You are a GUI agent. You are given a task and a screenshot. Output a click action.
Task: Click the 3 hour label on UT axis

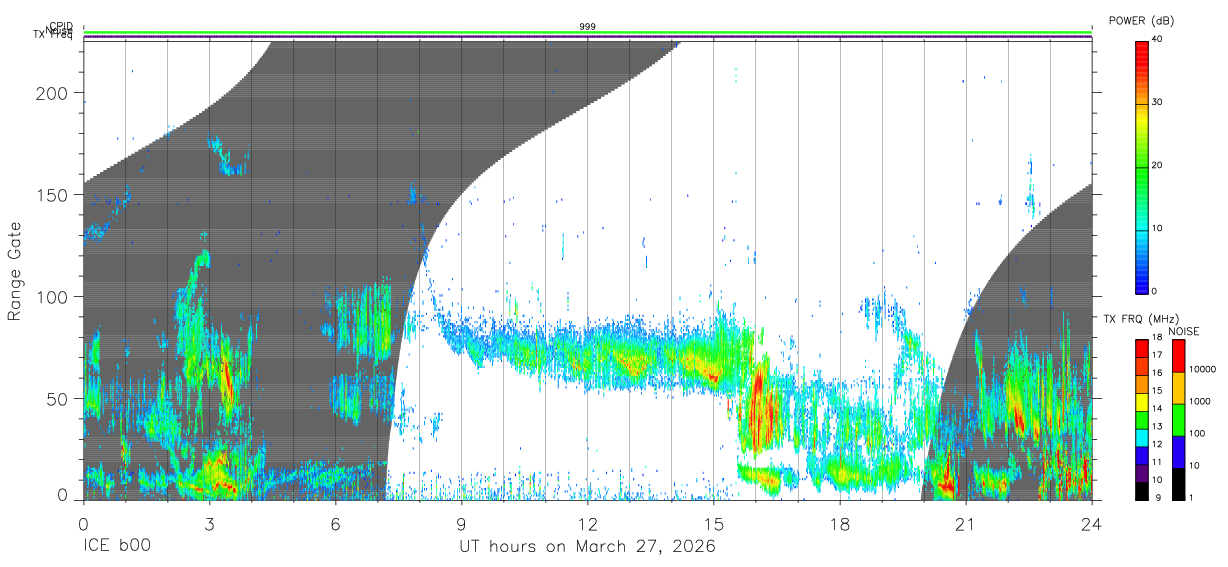[x=209, y=524]
